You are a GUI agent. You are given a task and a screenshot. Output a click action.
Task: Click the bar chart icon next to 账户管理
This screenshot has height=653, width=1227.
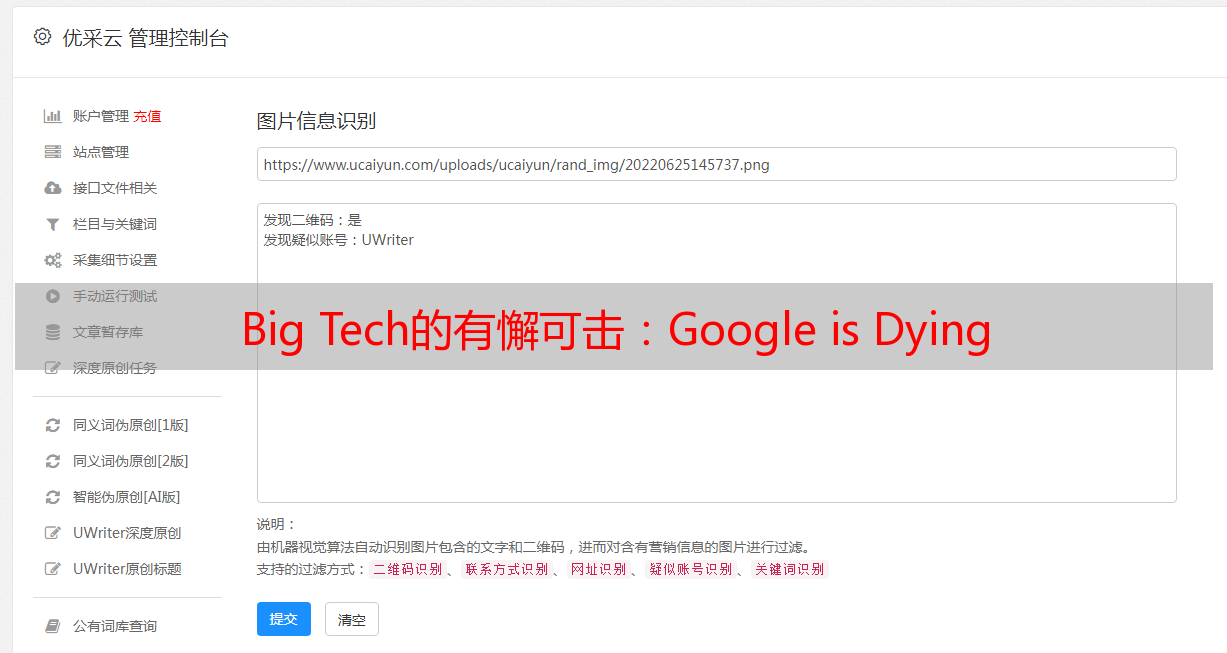click(x=53, y=116)
